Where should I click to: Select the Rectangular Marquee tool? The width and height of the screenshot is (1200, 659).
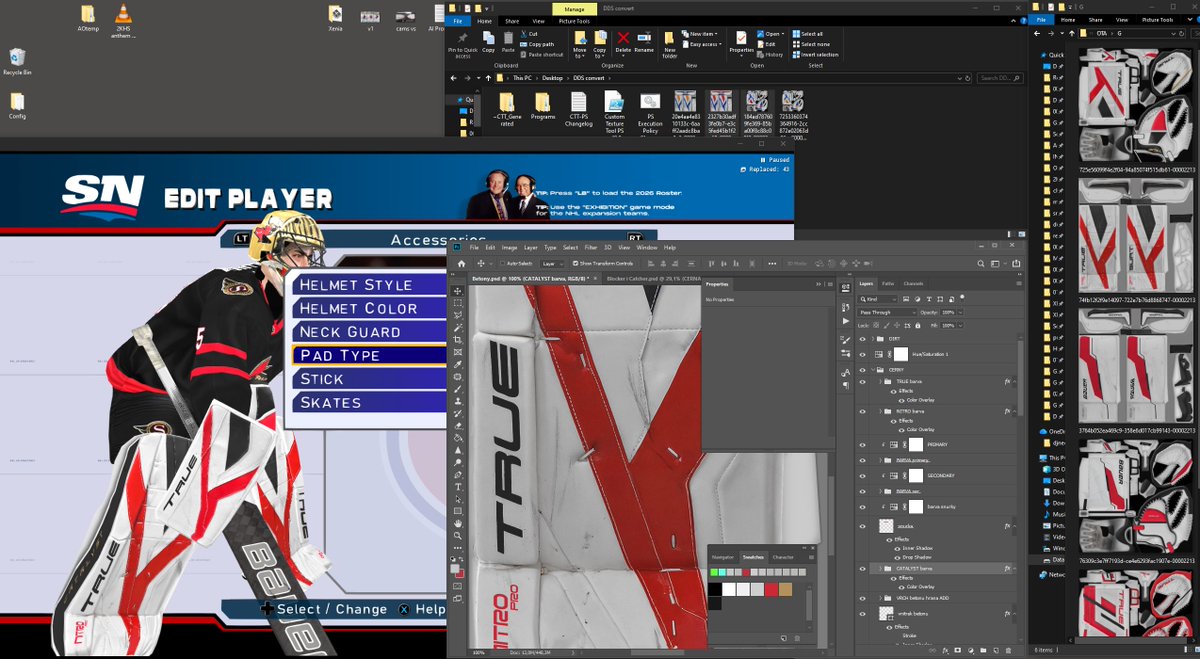point(458,303)
